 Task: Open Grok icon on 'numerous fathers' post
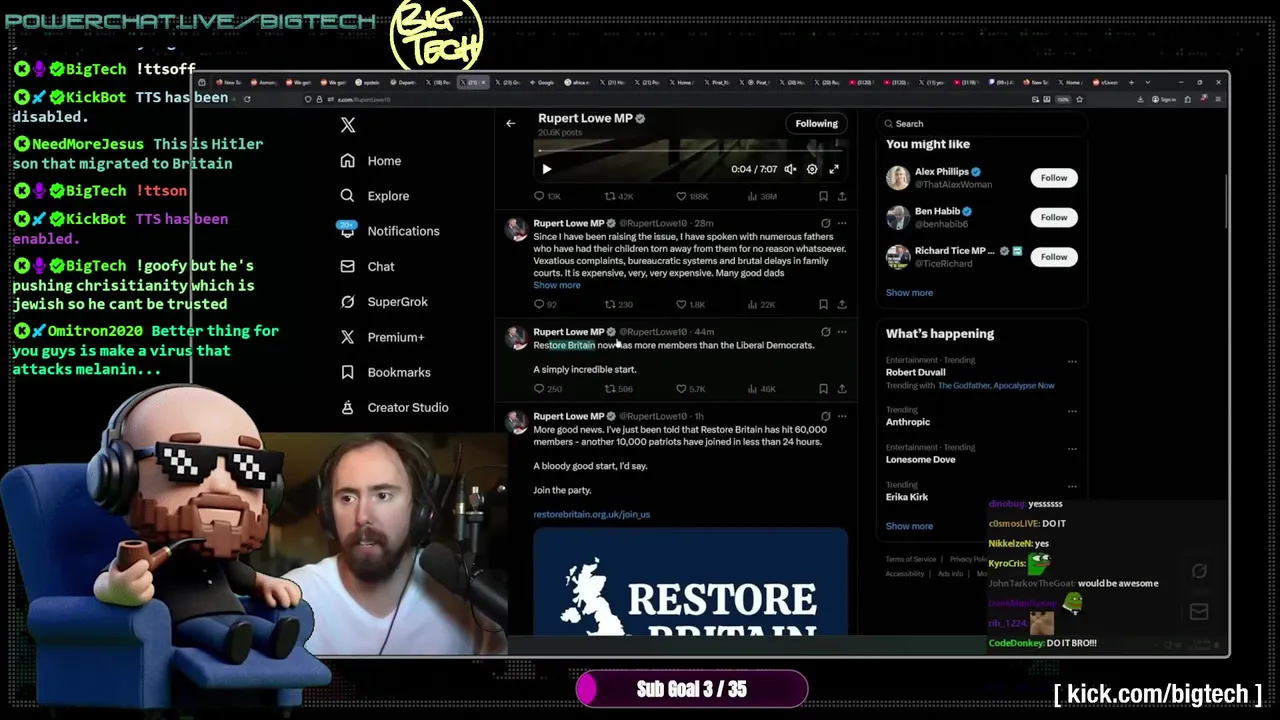coord(825,223)
